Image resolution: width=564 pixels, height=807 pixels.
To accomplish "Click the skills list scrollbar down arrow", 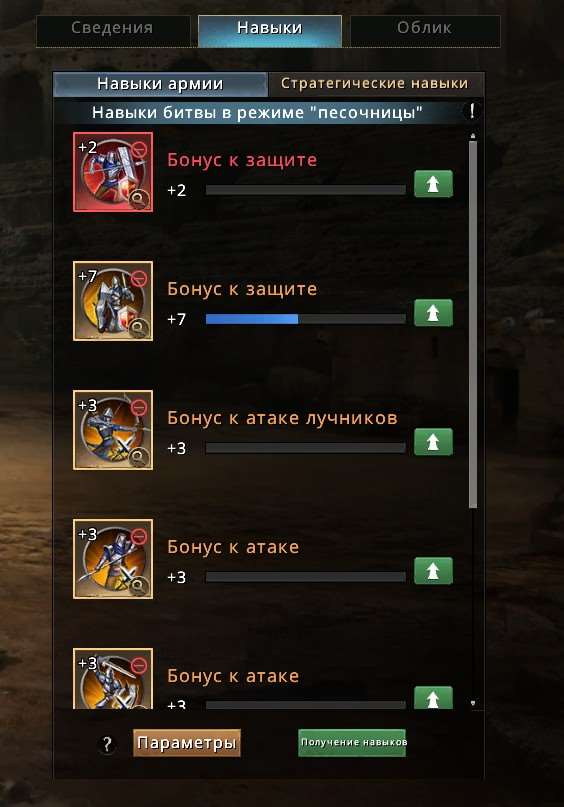I will click(472, 703).
